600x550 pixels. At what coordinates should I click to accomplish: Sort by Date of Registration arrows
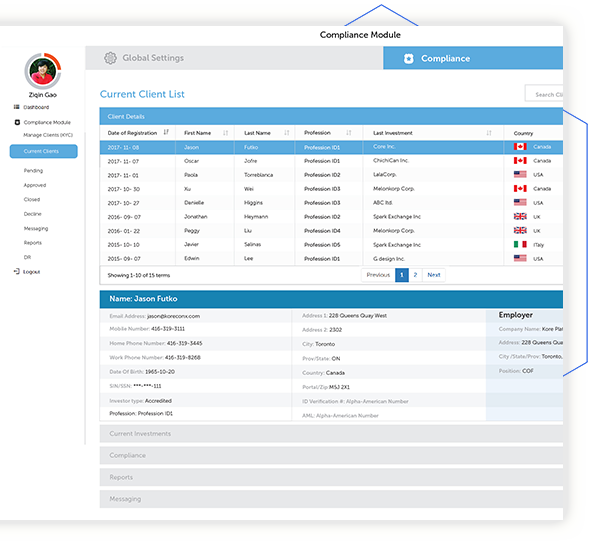click(166, 132)
